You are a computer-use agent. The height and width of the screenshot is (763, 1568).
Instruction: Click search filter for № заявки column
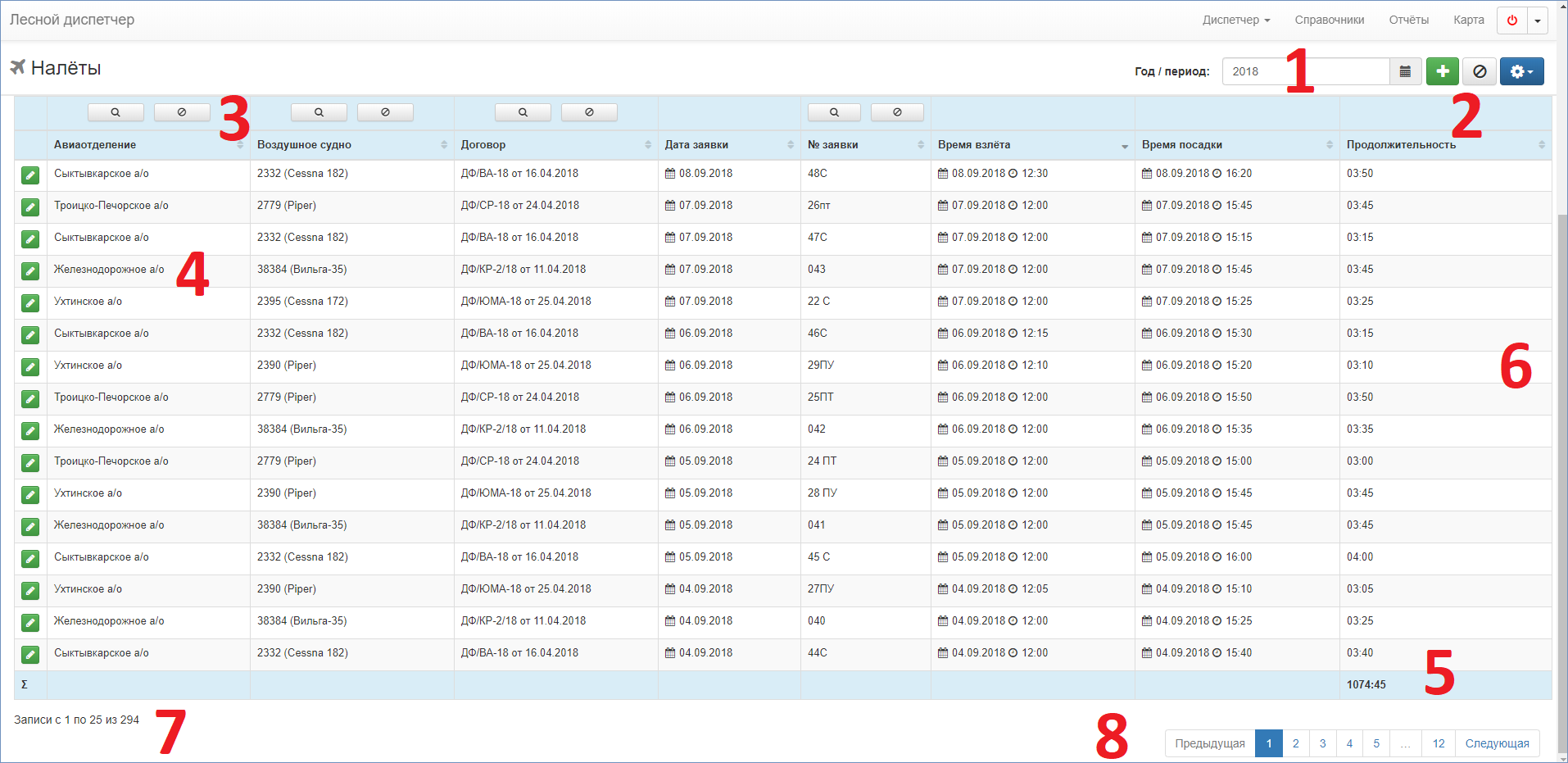834,112
